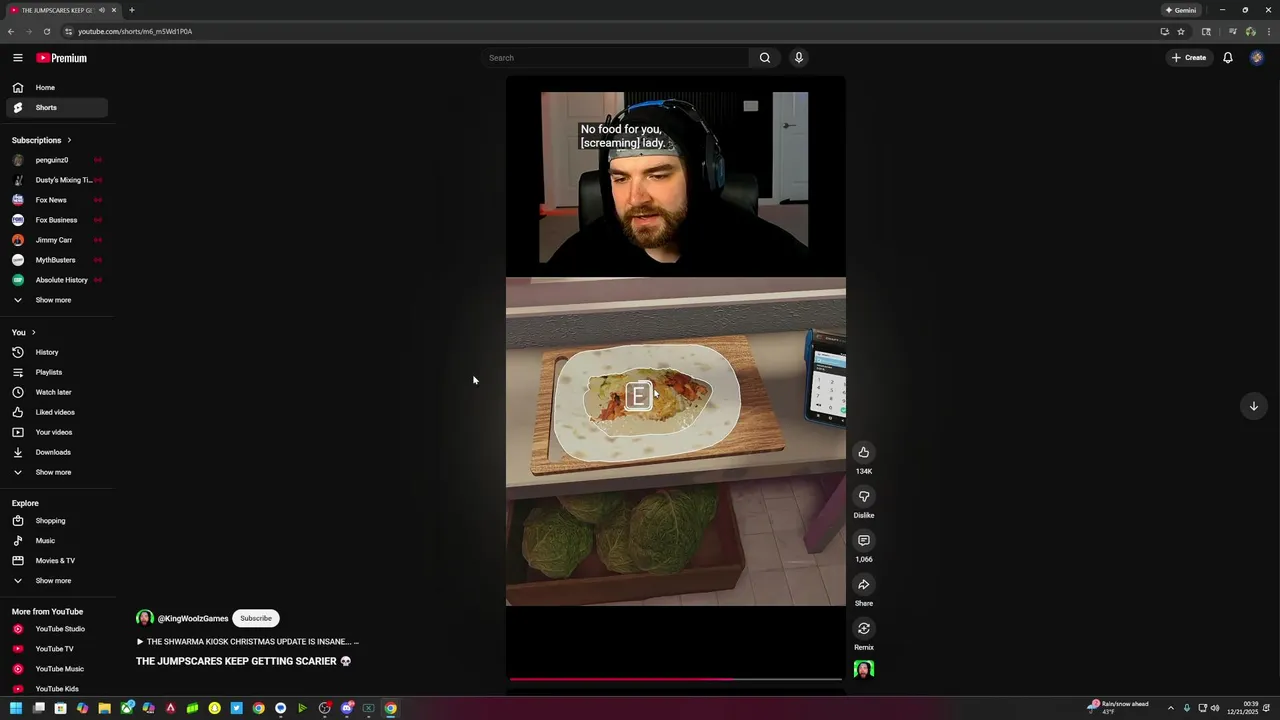Open YouTube Music
This screenshot has width=1280, height=720.
coord(57,669)
